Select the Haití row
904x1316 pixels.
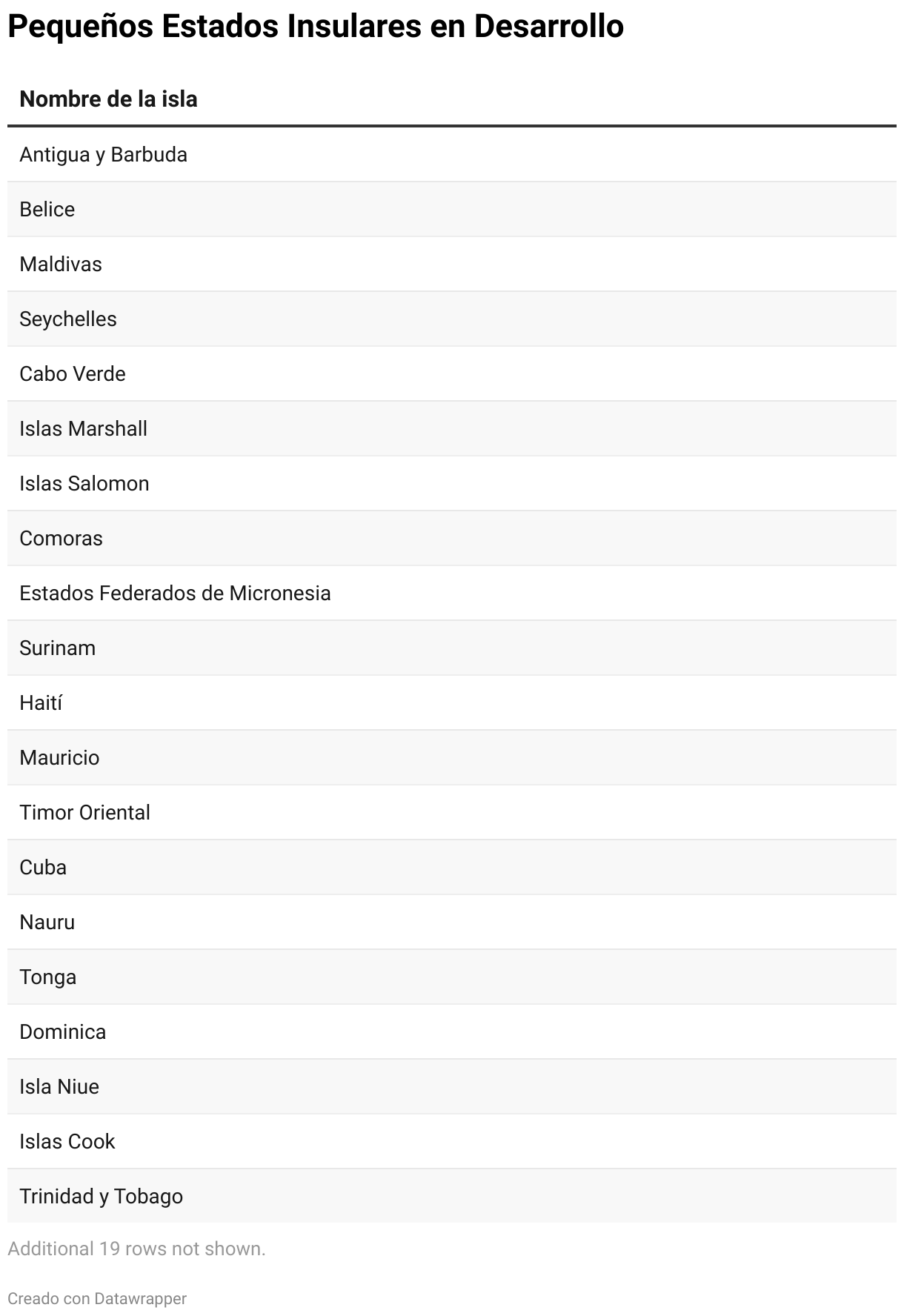(x=41, y=703)
